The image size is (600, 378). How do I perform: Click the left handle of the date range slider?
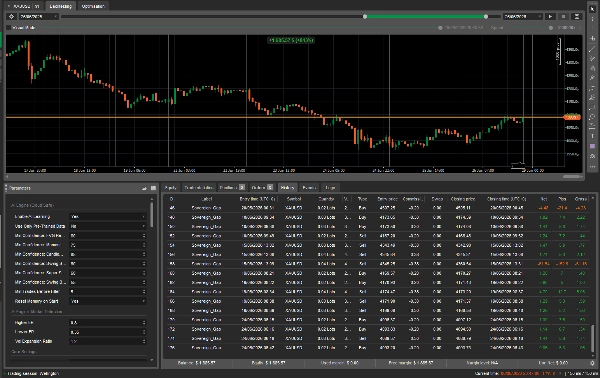365,16
